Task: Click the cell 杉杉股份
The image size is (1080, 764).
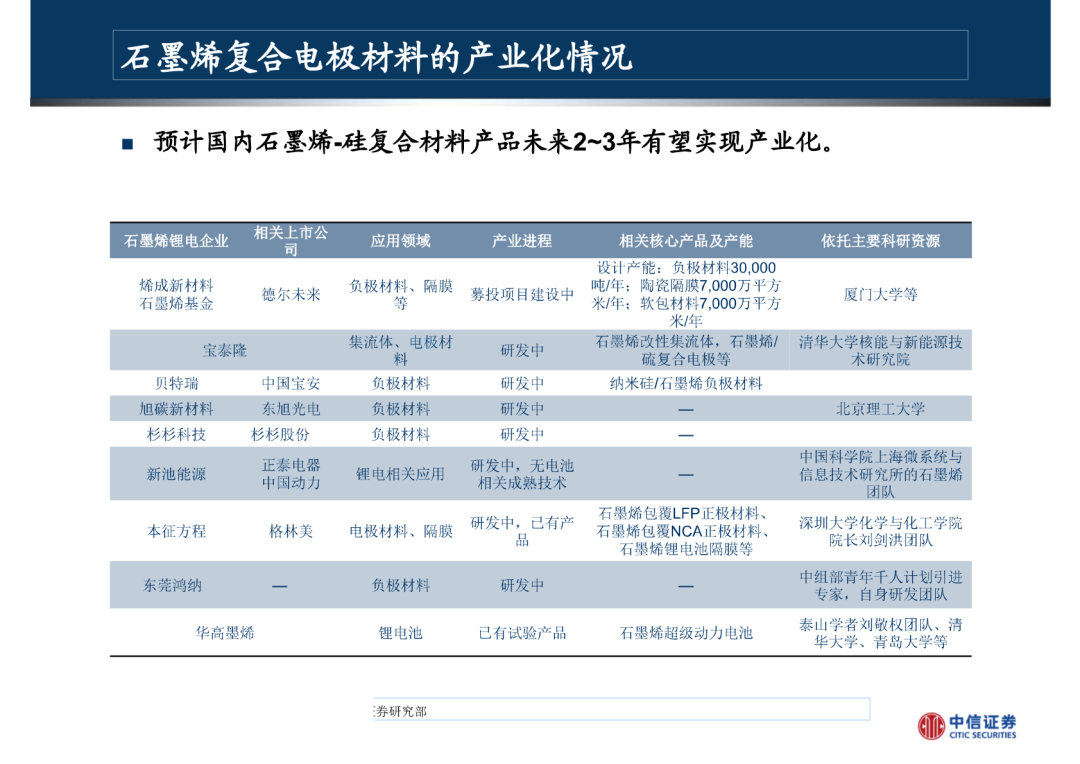Action: (x=280, y=434)
